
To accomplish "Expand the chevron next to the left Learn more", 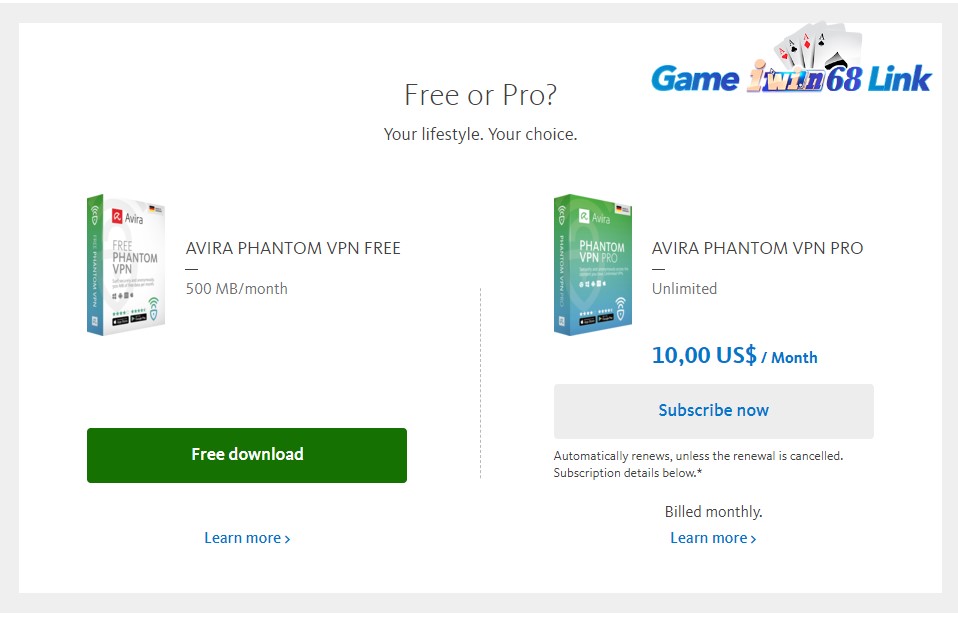I will pos(287,538).
